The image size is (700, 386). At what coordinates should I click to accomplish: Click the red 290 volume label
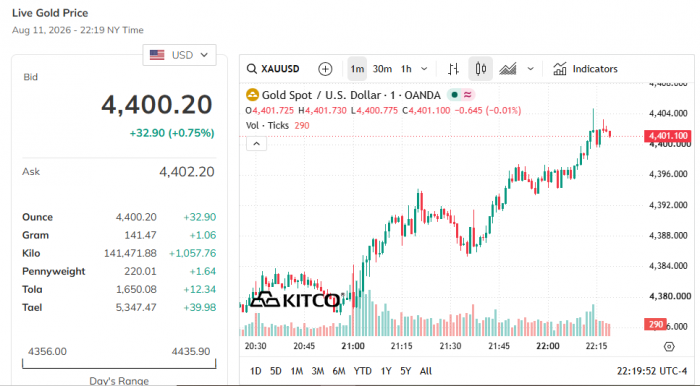655,324
